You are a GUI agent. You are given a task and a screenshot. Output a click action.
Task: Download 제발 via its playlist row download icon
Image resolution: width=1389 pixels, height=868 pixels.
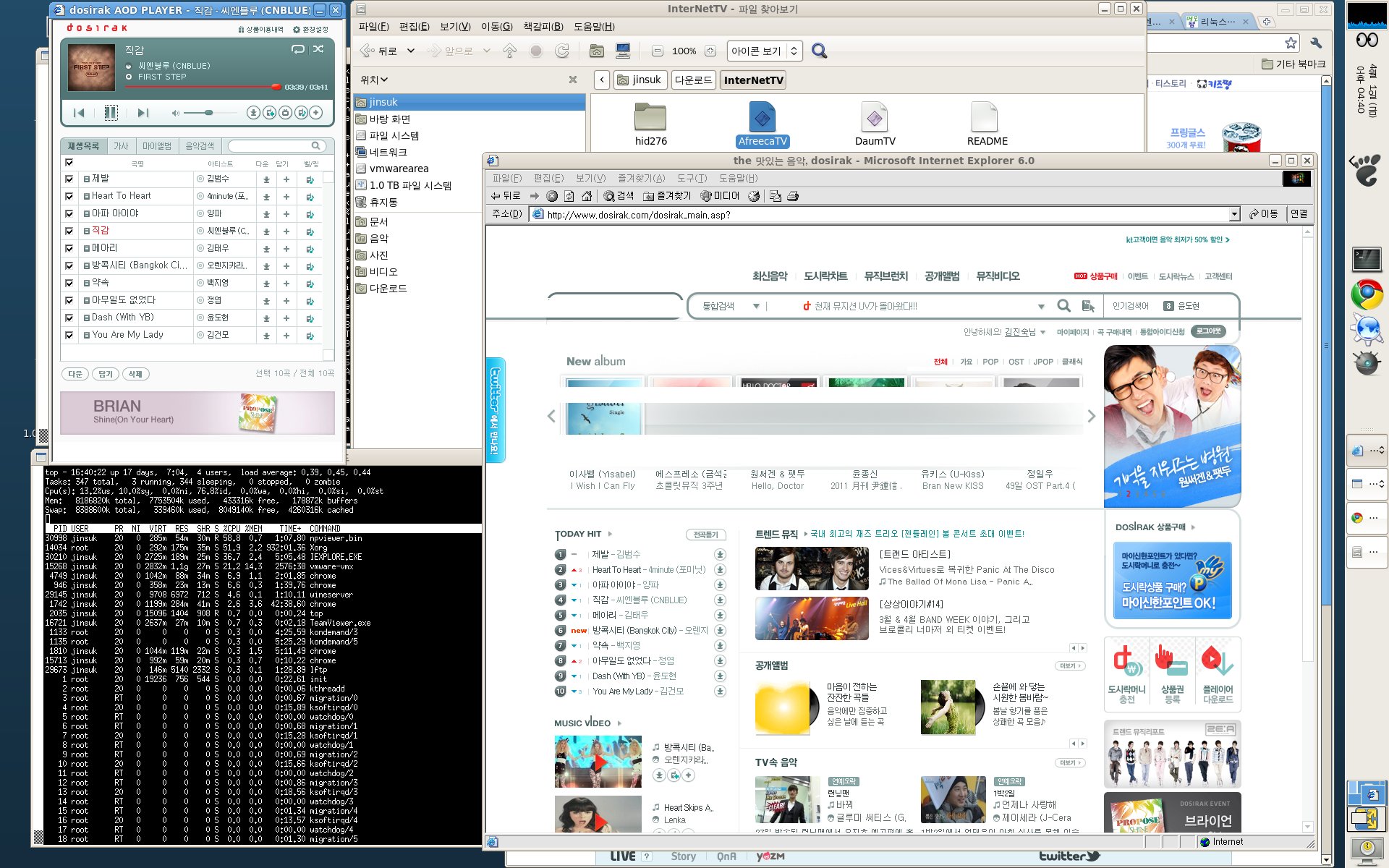266,179
